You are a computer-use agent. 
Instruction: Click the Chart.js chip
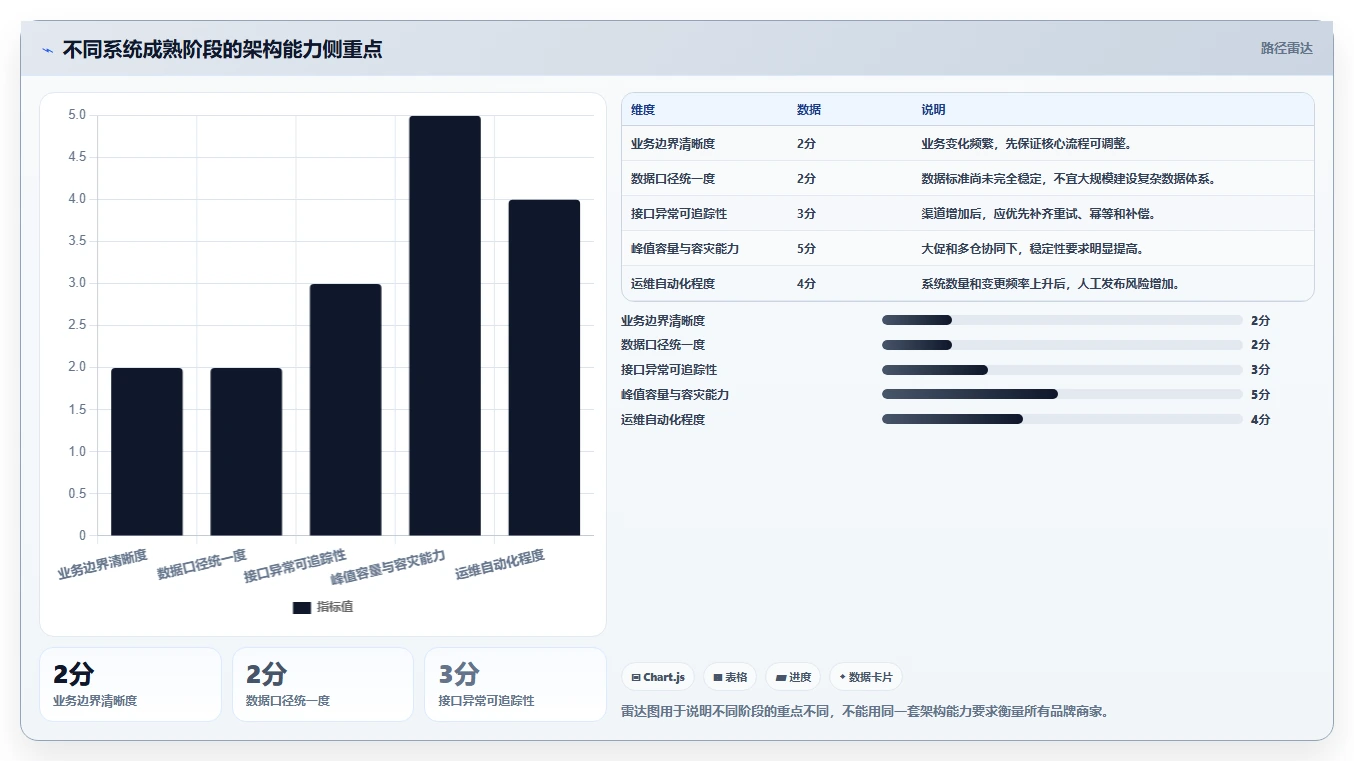(658, 677)
